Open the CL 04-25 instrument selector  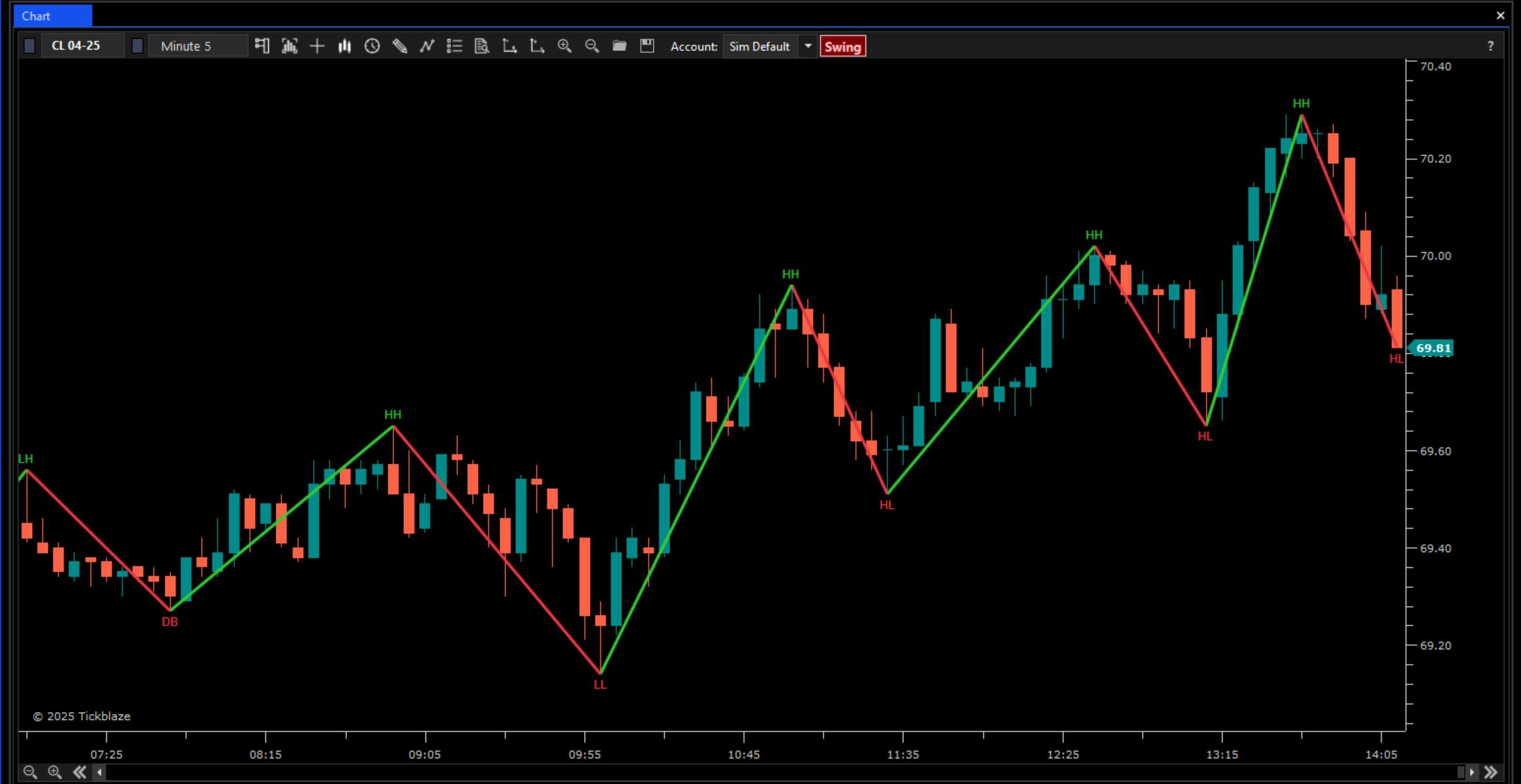click(82, 46)
